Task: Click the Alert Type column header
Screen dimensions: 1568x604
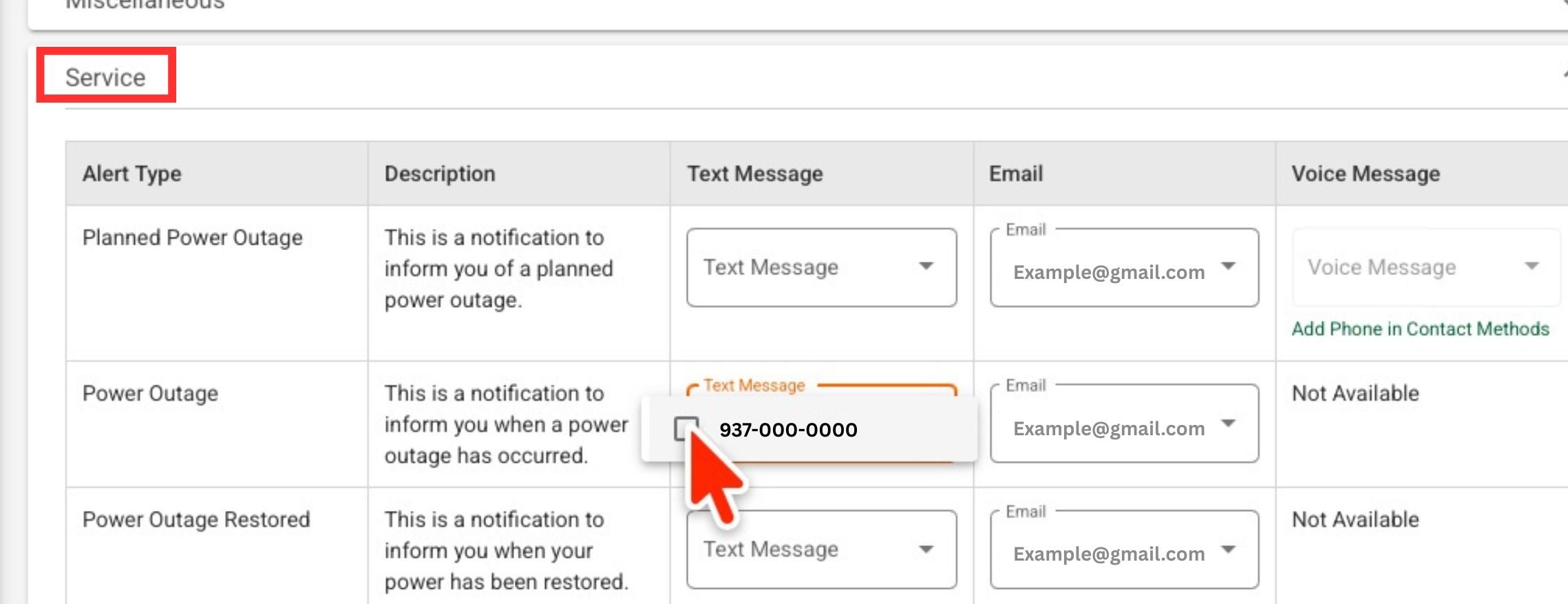Action: (131, 174)
